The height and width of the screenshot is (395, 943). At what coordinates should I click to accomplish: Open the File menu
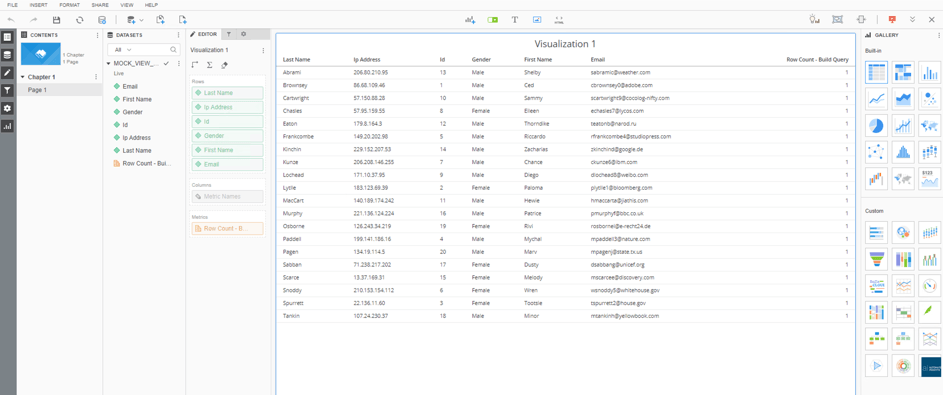[x=12, y=5]
